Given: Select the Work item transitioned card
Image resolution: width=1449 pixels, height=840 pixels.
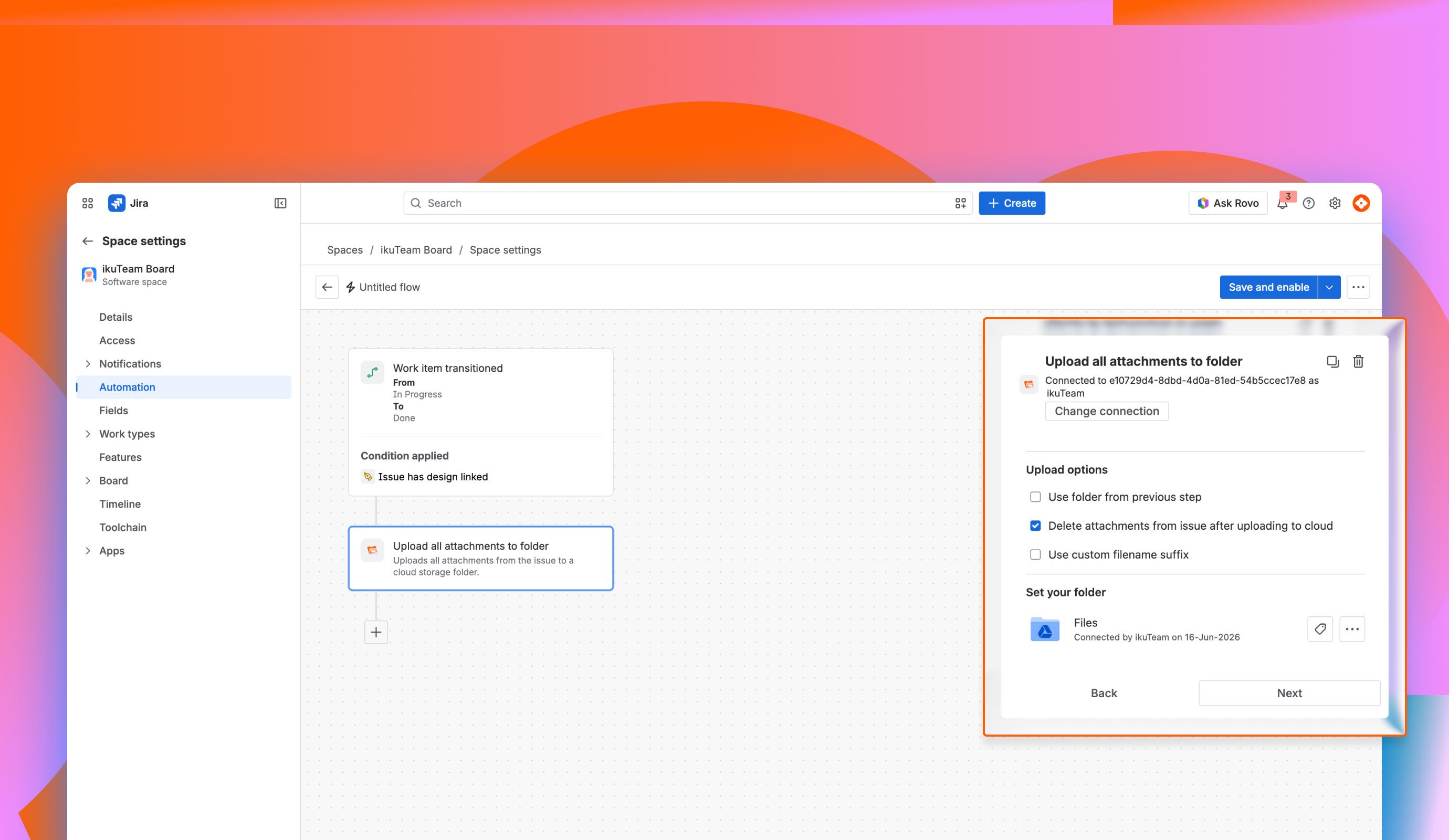Looking at the screenshot, I should tap(481, 422).
